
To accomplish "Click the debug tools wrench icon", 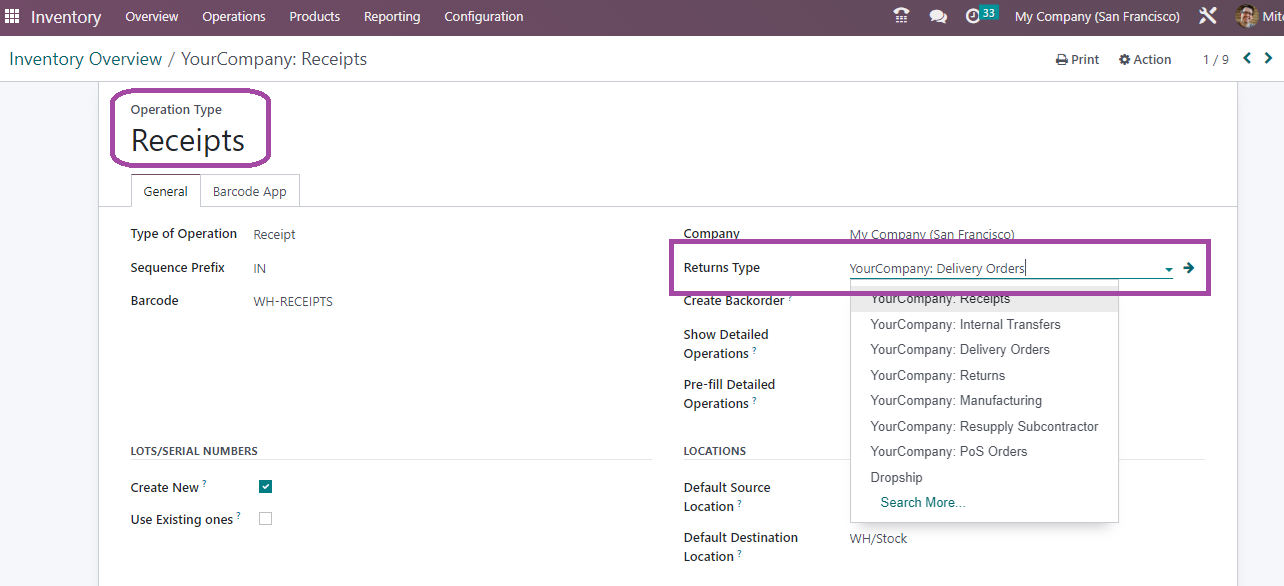I will [x=1208, y=16].
